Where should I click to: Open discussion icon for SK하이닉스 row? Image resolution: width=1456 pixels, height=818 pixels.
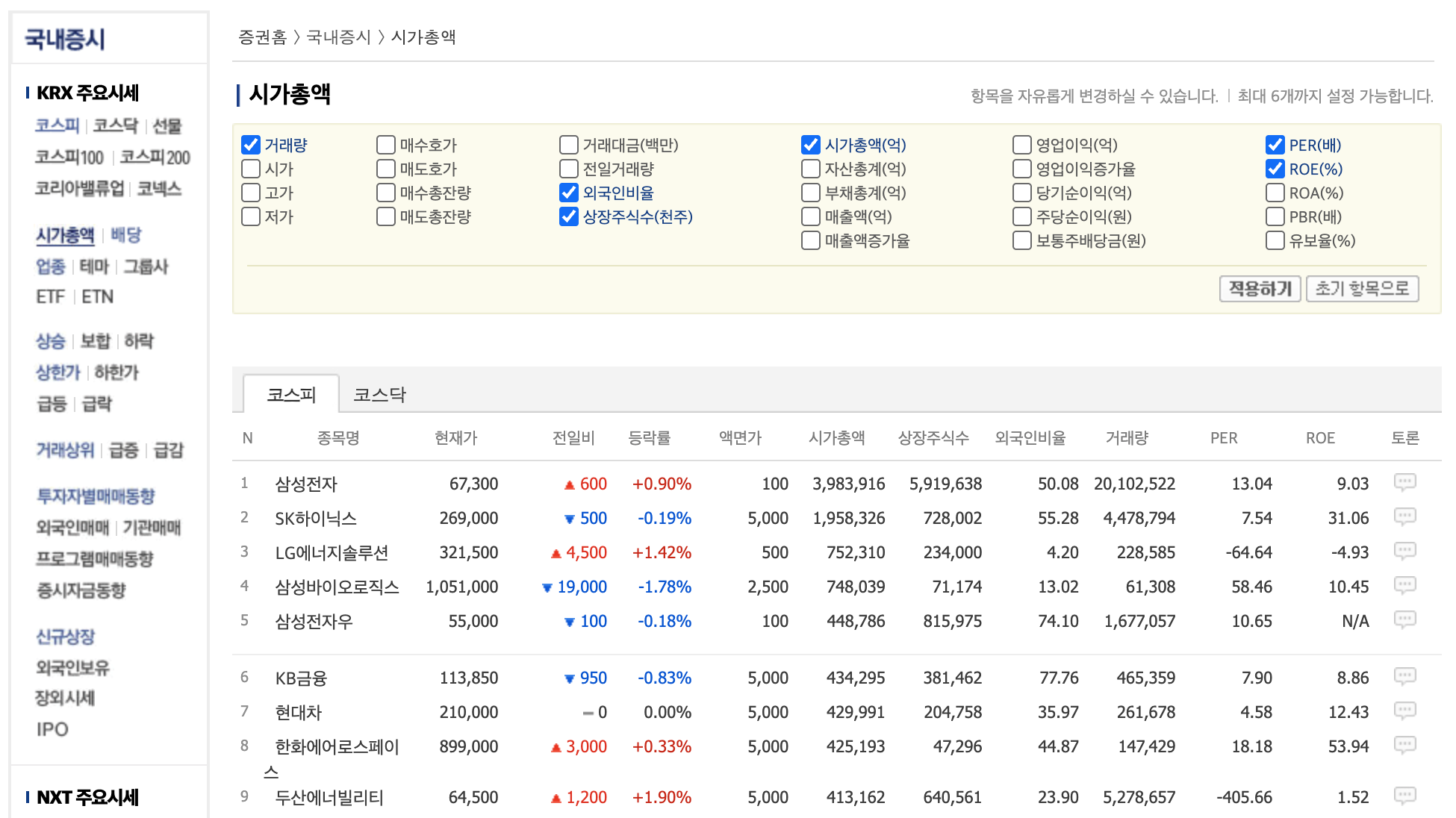(1404, 516)
